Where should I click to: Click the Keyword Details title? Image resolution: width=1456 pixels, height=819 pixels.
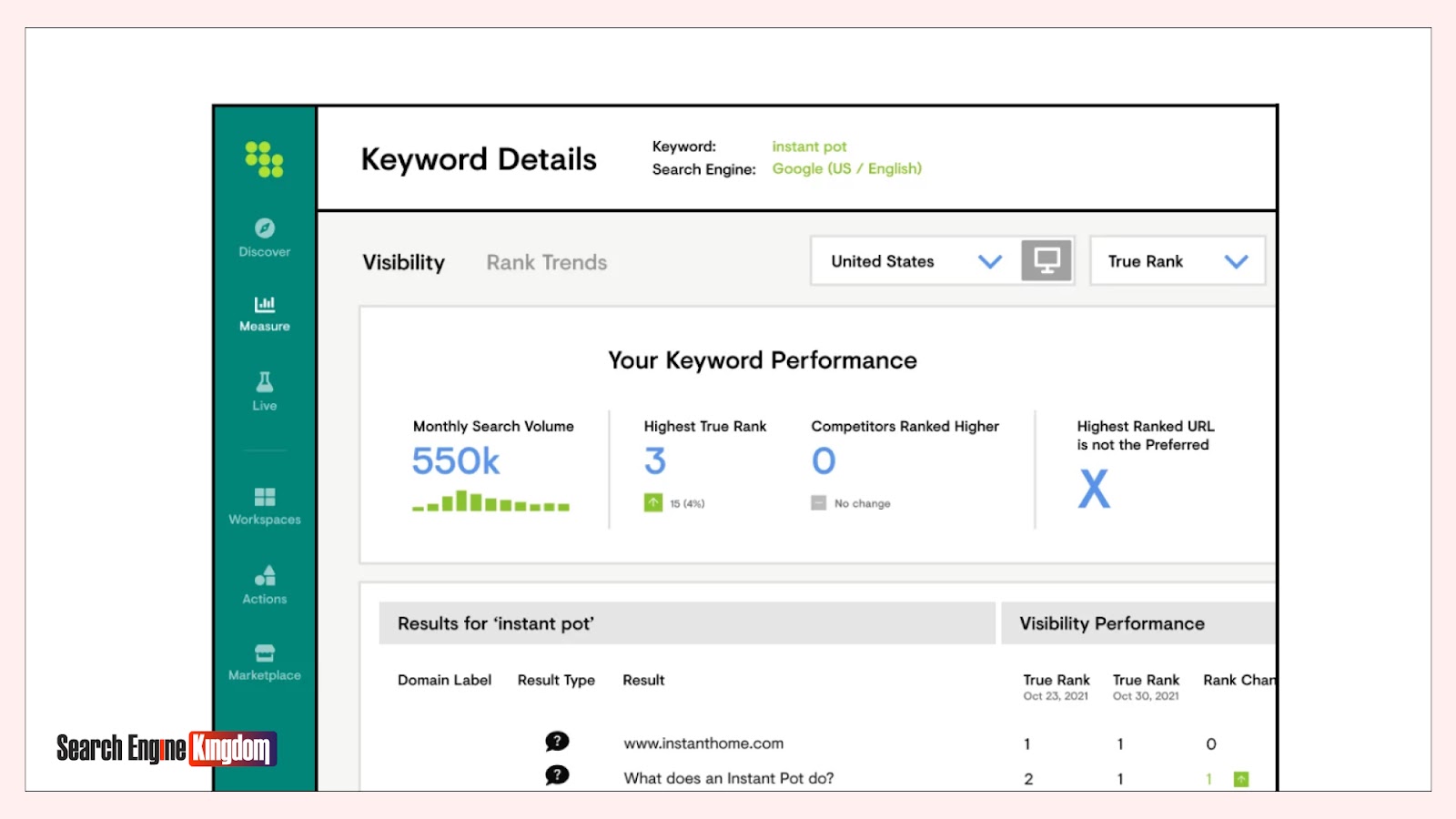tap(479, 159)
